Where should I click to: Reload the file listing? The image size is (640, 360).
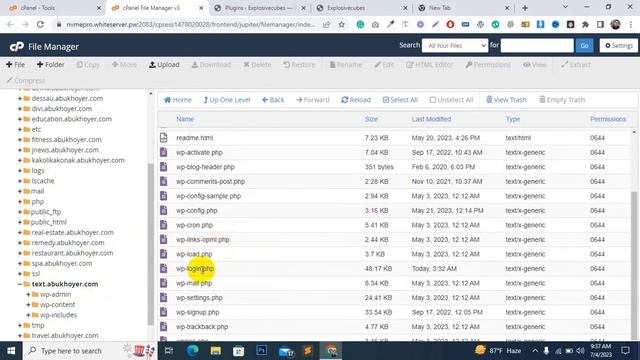[356, 100]
